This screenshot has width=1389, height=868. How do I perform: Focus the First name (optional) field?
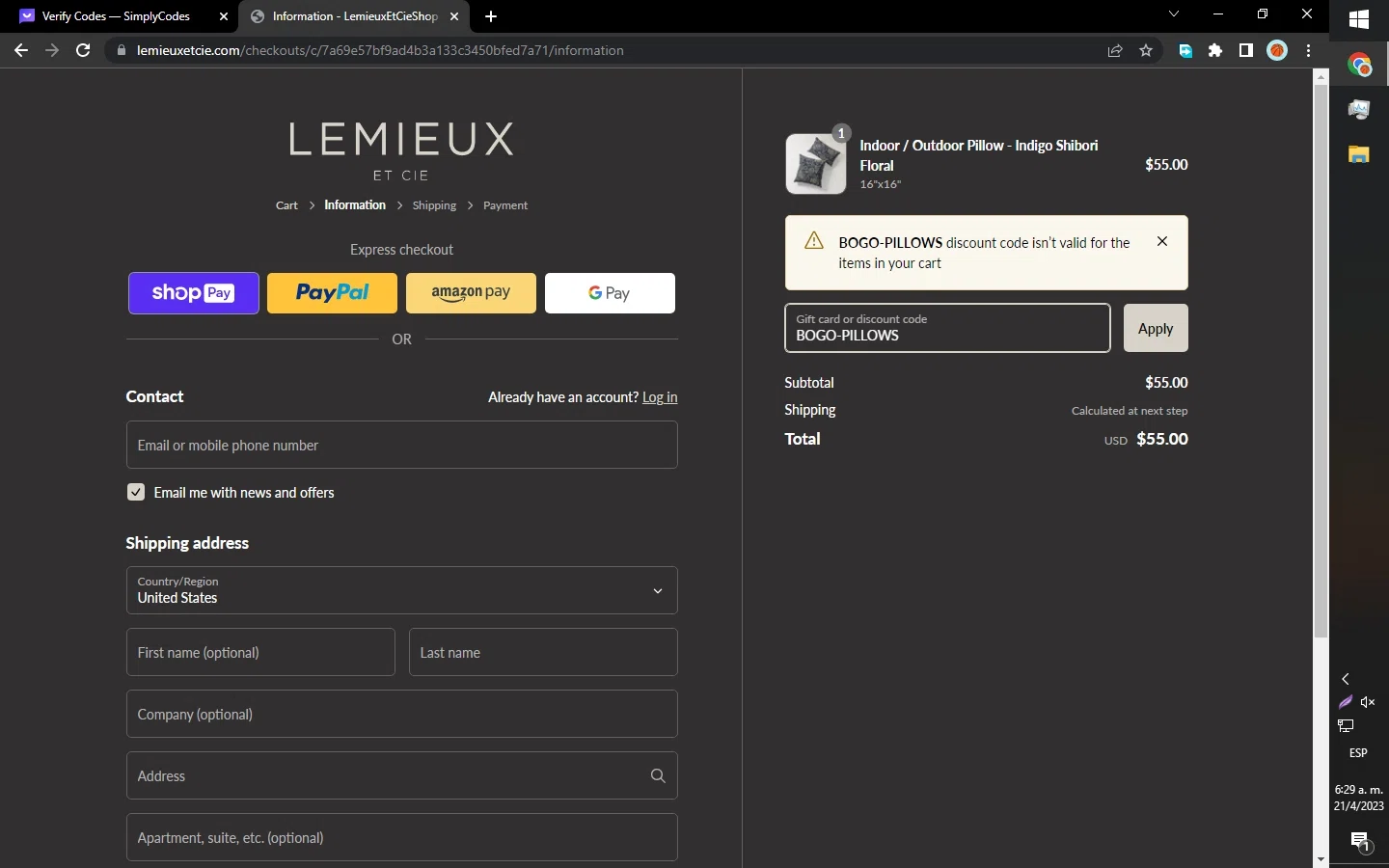coord(260,652)
